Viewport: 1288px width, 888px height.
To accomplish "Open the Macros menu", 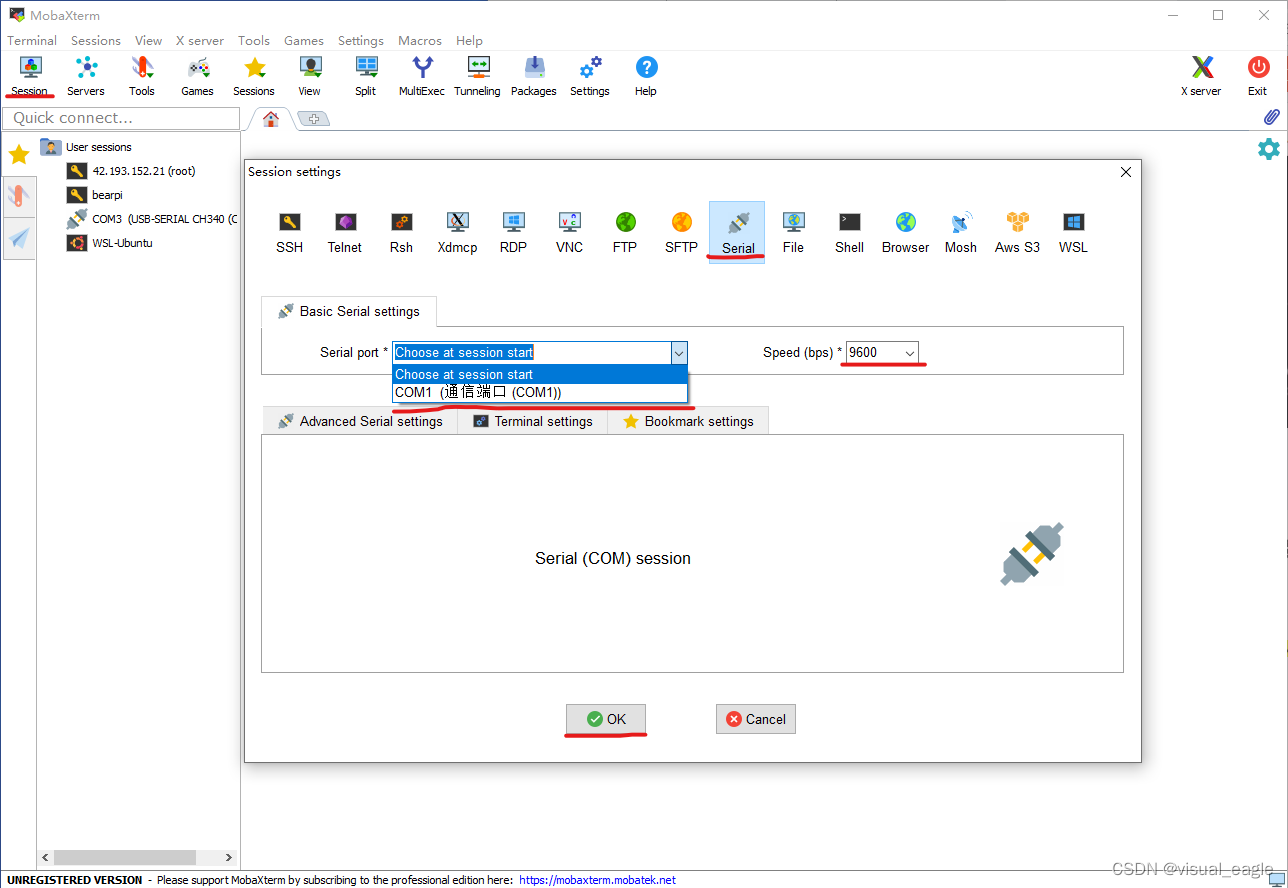I will coord(420,41).
